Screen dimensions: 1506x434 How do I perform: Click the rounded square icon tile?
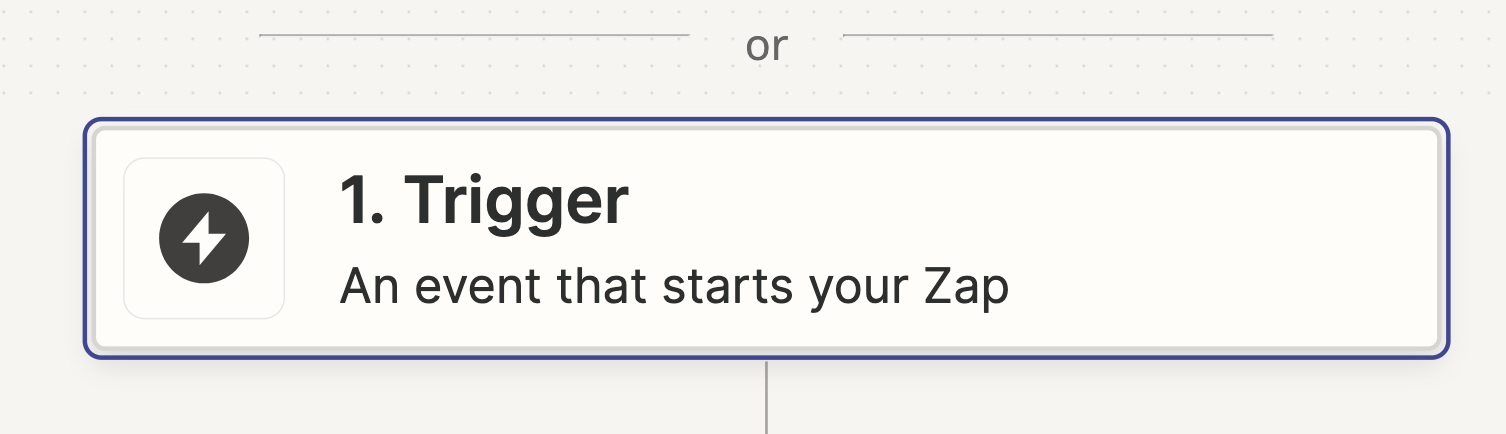click(204, 239)
